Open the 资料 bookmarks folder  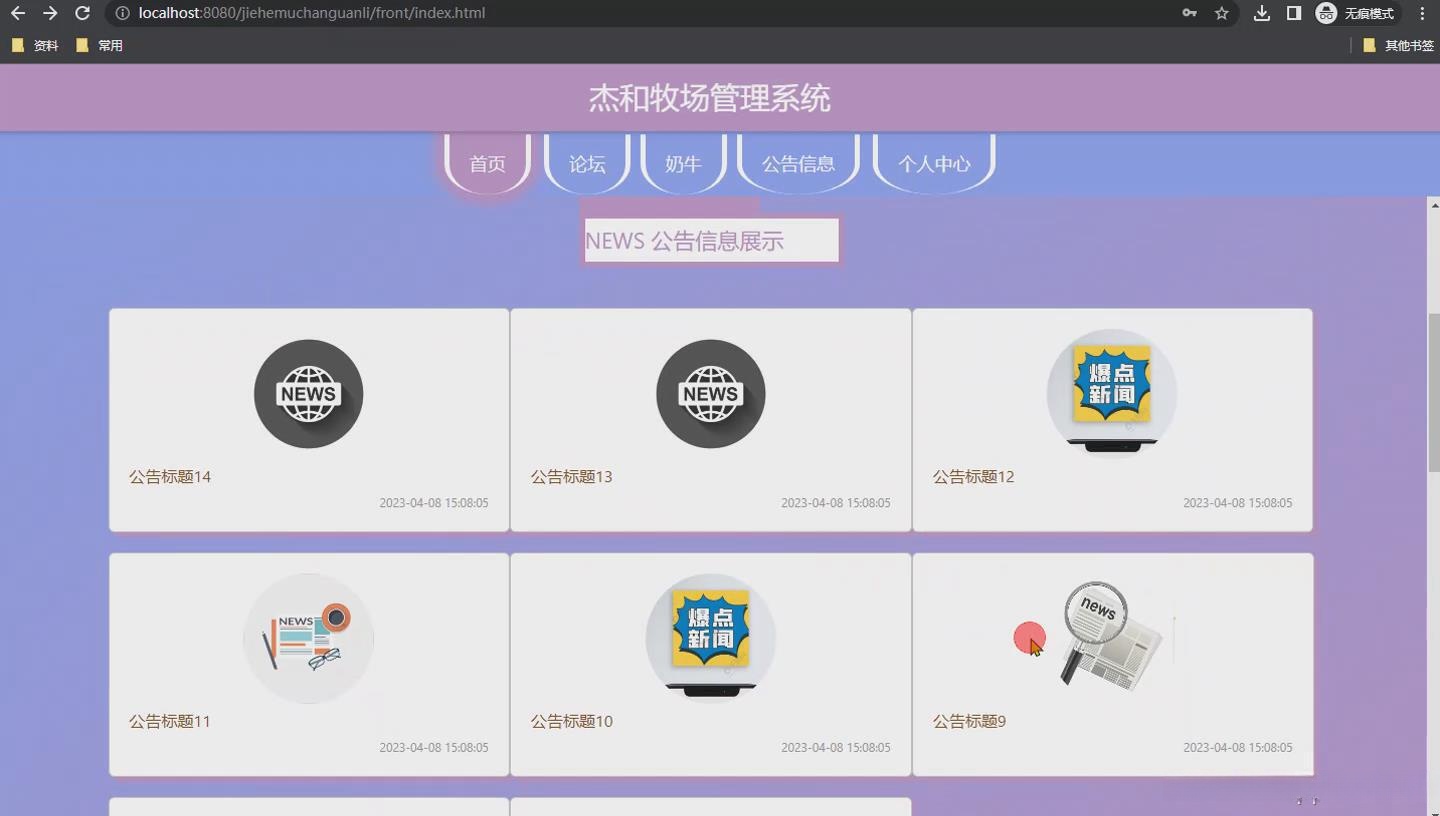pos(35,45)
